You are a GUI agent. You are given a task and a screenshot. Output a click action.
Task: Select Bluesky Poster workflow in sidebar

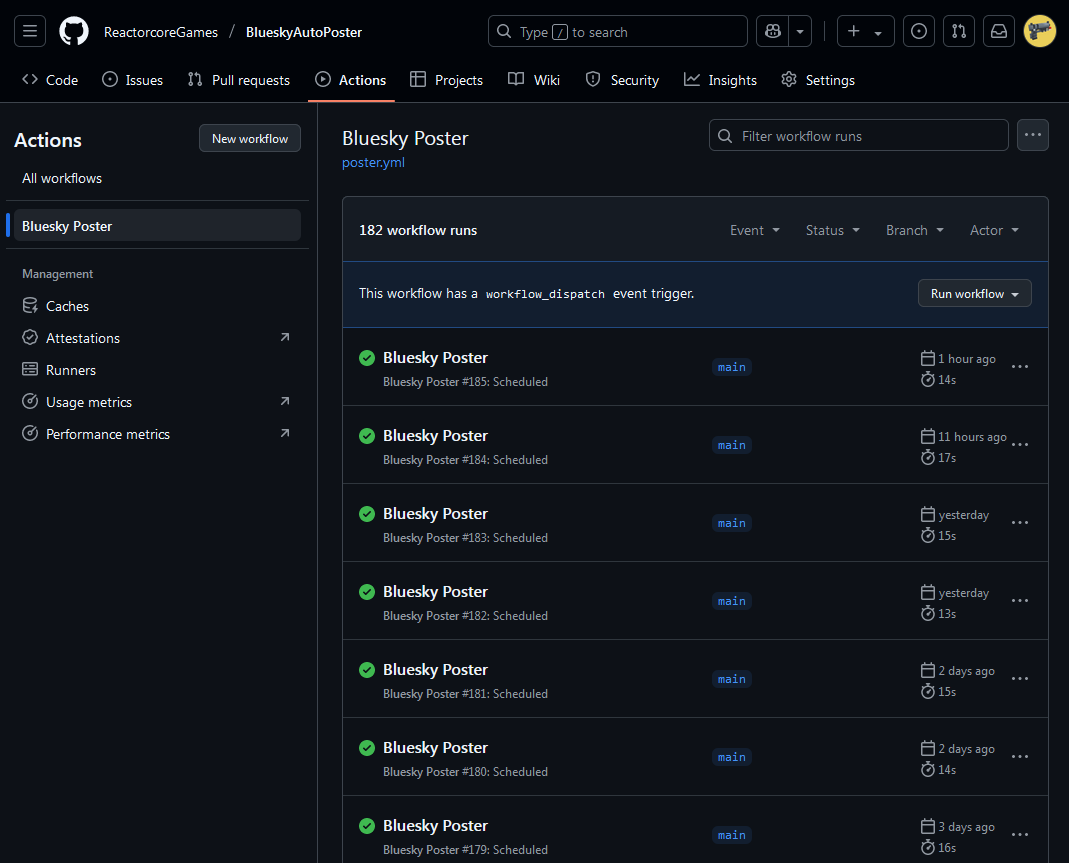coord(157,226)
